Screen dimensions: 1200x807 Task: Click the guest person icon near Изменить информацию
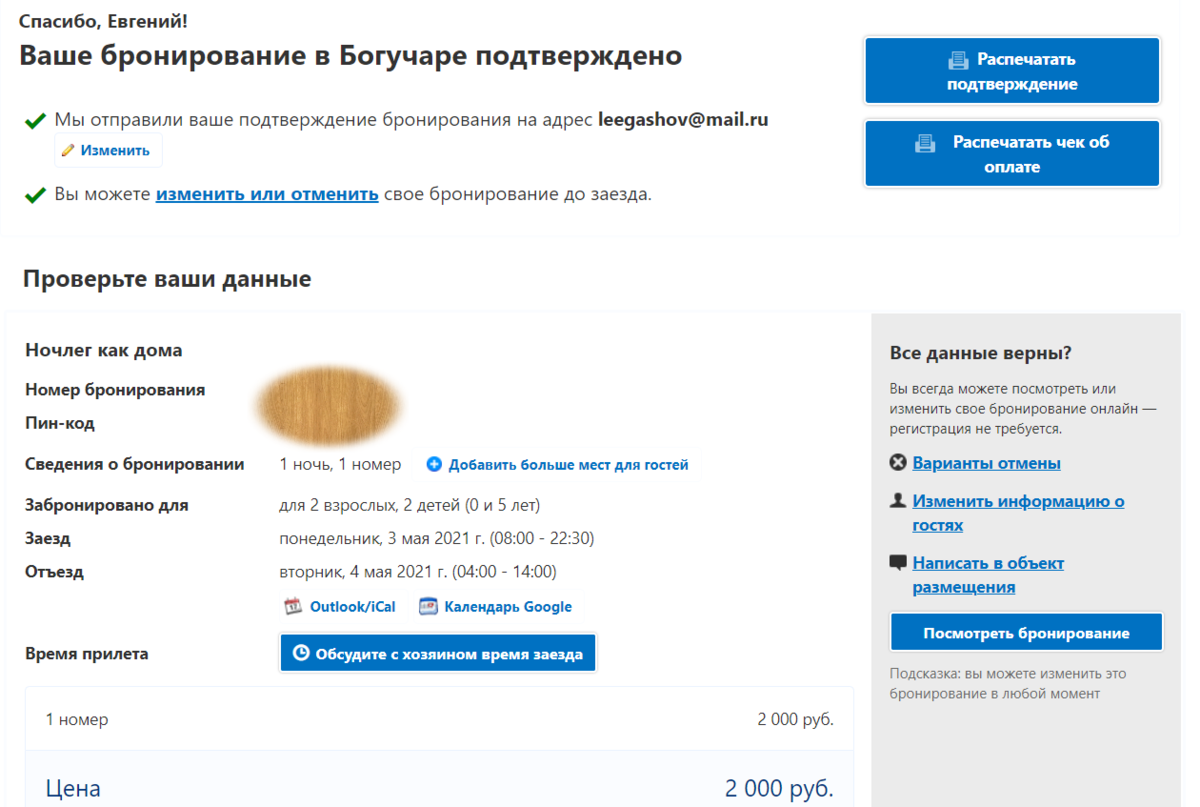point(898,502)
